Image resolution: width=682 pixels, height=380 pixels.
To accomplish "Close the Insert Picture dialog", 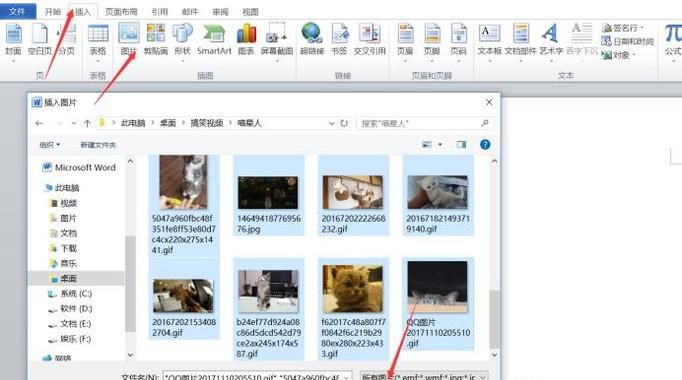I will 489,102.
